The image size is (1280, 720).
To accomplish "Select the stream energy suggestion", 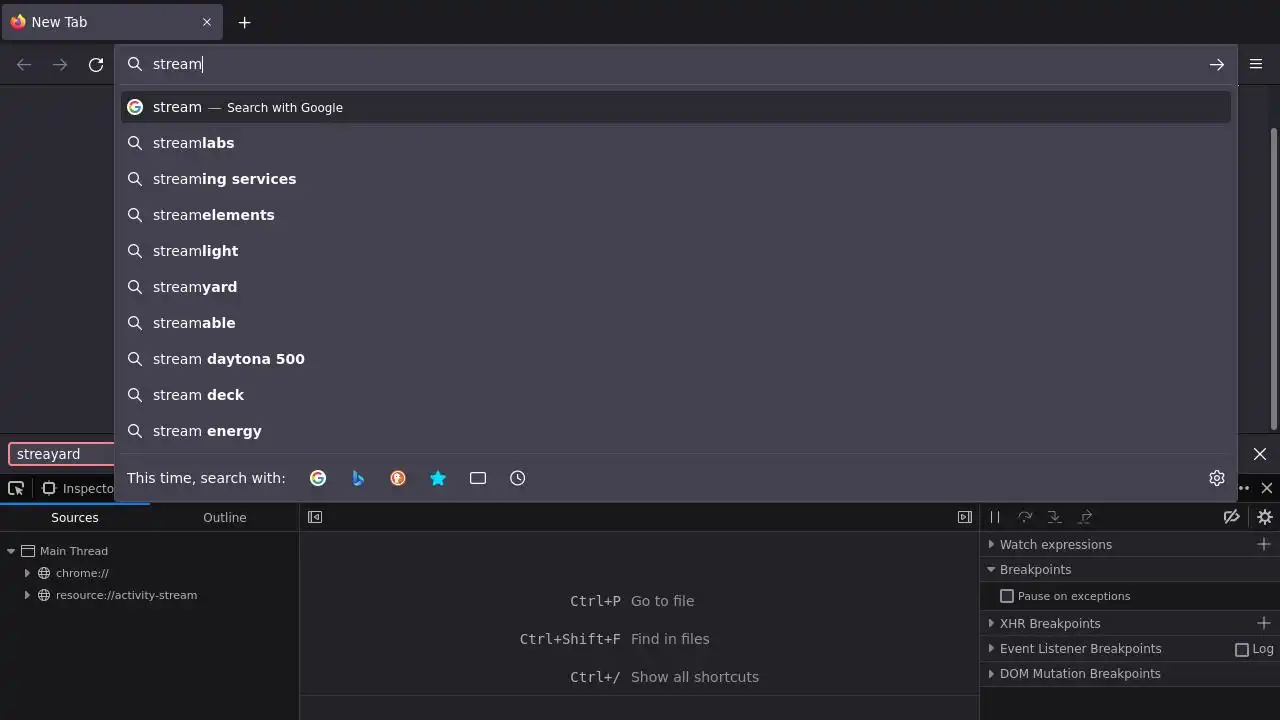I will [676, 431].
